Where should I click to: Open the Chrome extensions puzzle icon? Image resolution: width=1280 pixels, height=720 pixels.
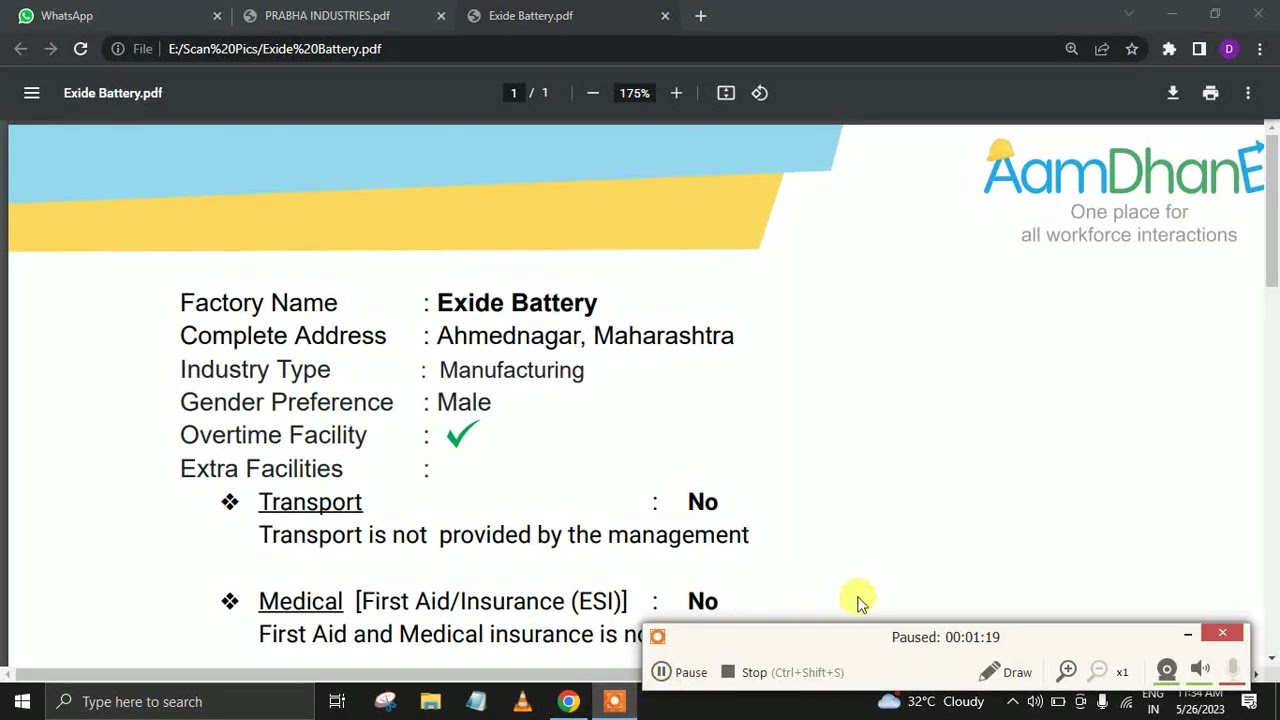1169,49
